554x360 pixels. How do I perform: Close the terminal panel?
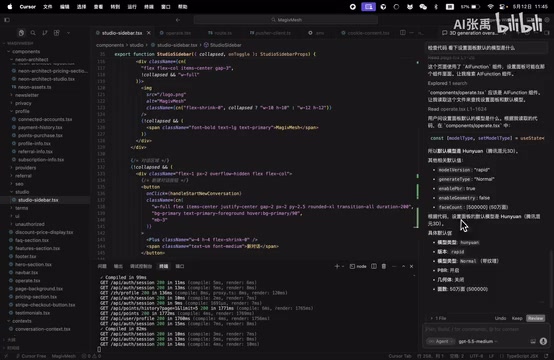tap(411, 266)
